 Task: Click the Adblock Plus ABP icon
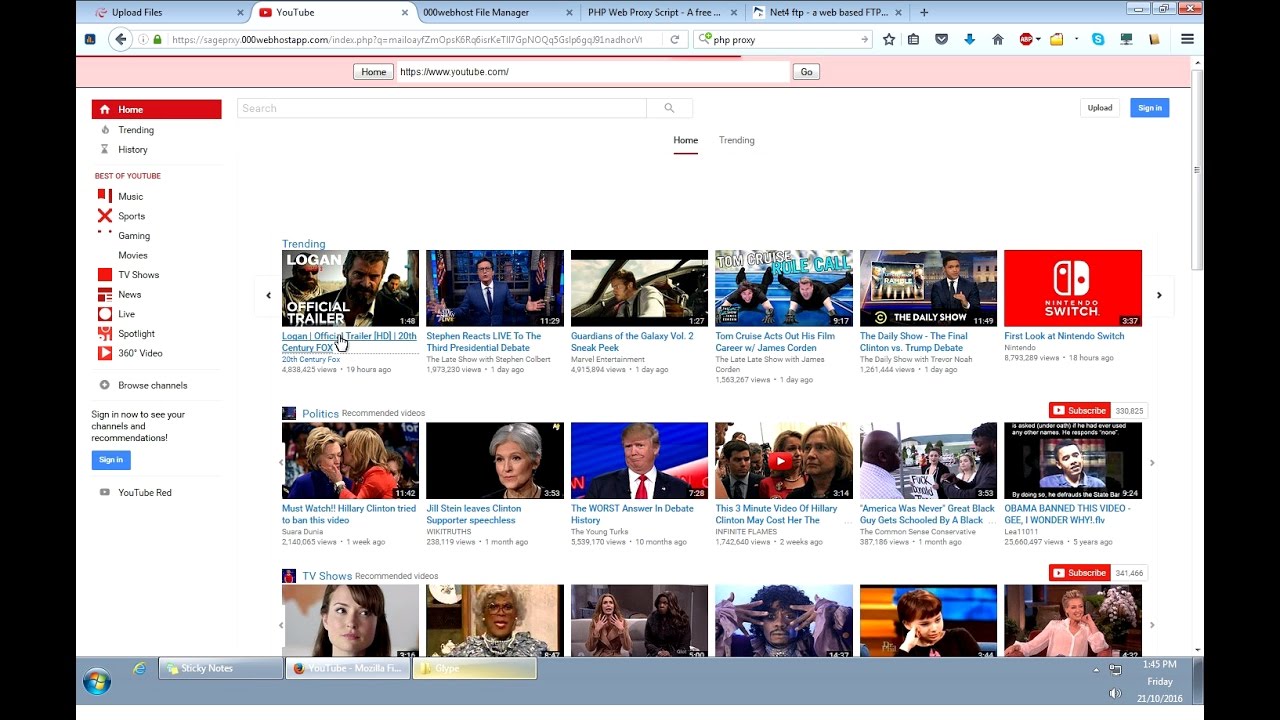pyautogui.click(x=1026, y=40)
